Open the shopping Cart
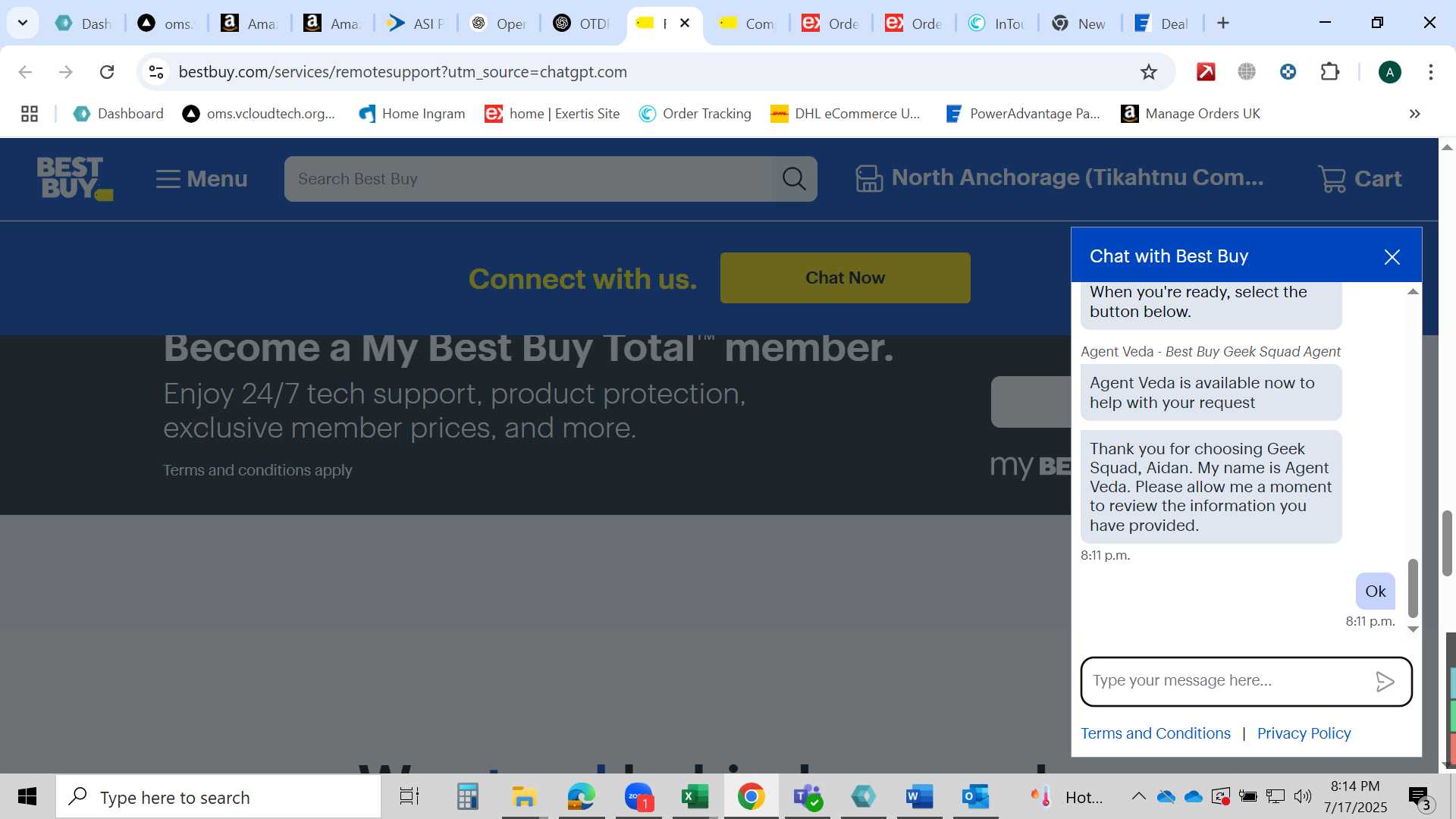Image resolution: width=1456 pixels, height=819 pixels. (x=1360, y=179)
